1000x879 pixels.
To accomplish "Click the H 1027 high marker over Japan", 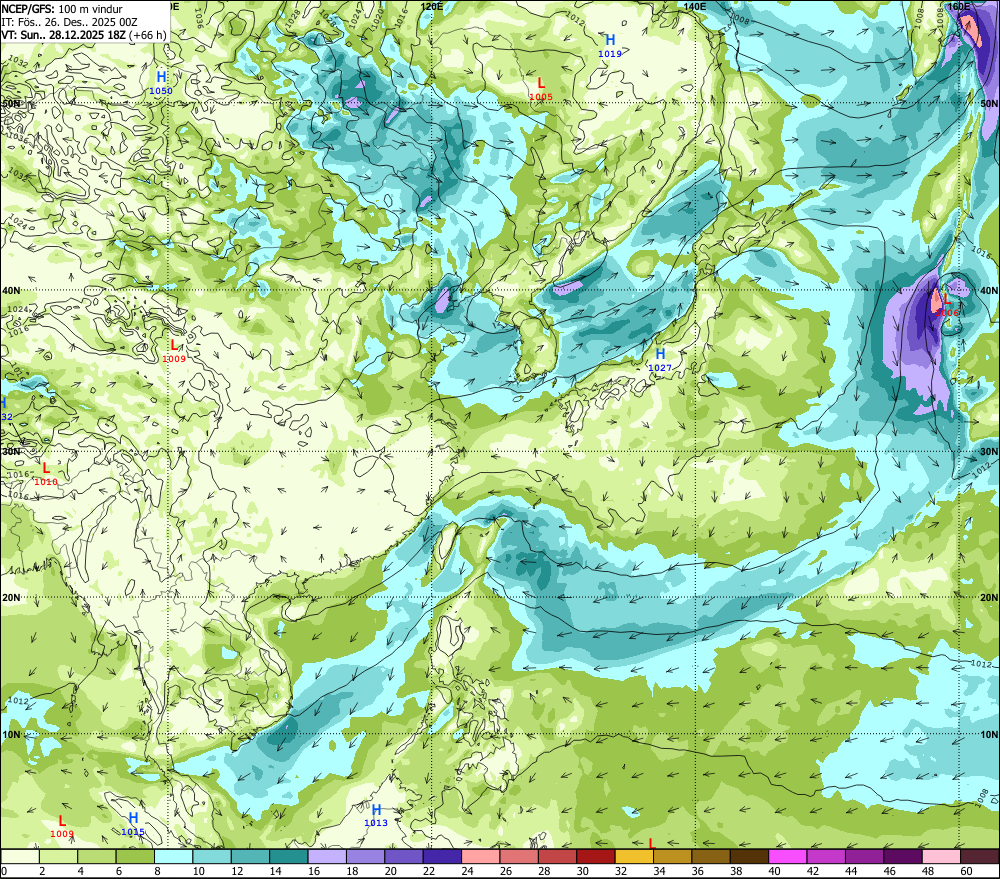I will (x=660, y=360).
